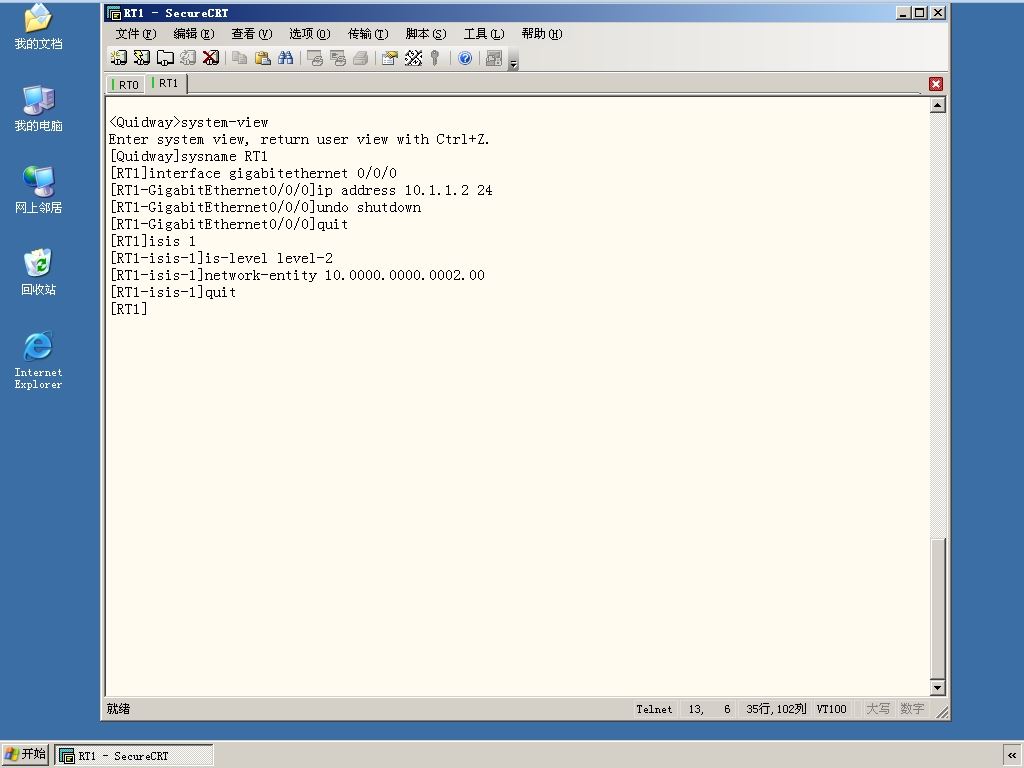
Task: Click the Internet Explorer desktop icon
Action: pos(38,360)
